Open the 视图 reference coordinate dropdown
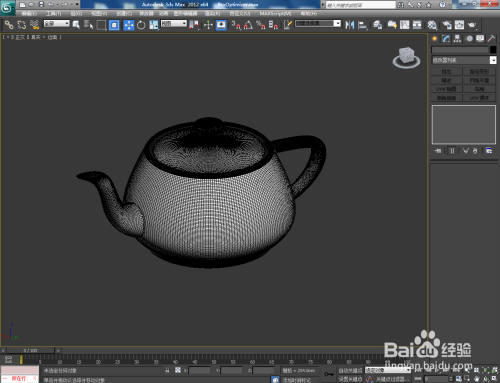This screenshot has width=500, height=383. (174, 23)
